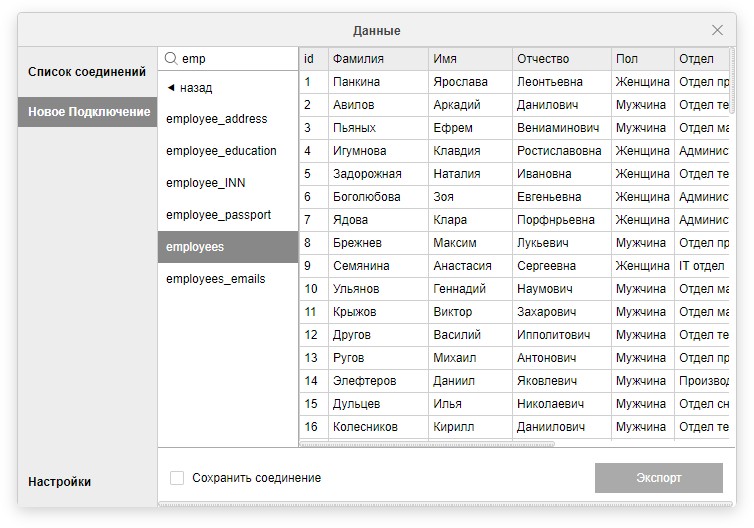Switch to Новое Подключение tab

[88, 112]
